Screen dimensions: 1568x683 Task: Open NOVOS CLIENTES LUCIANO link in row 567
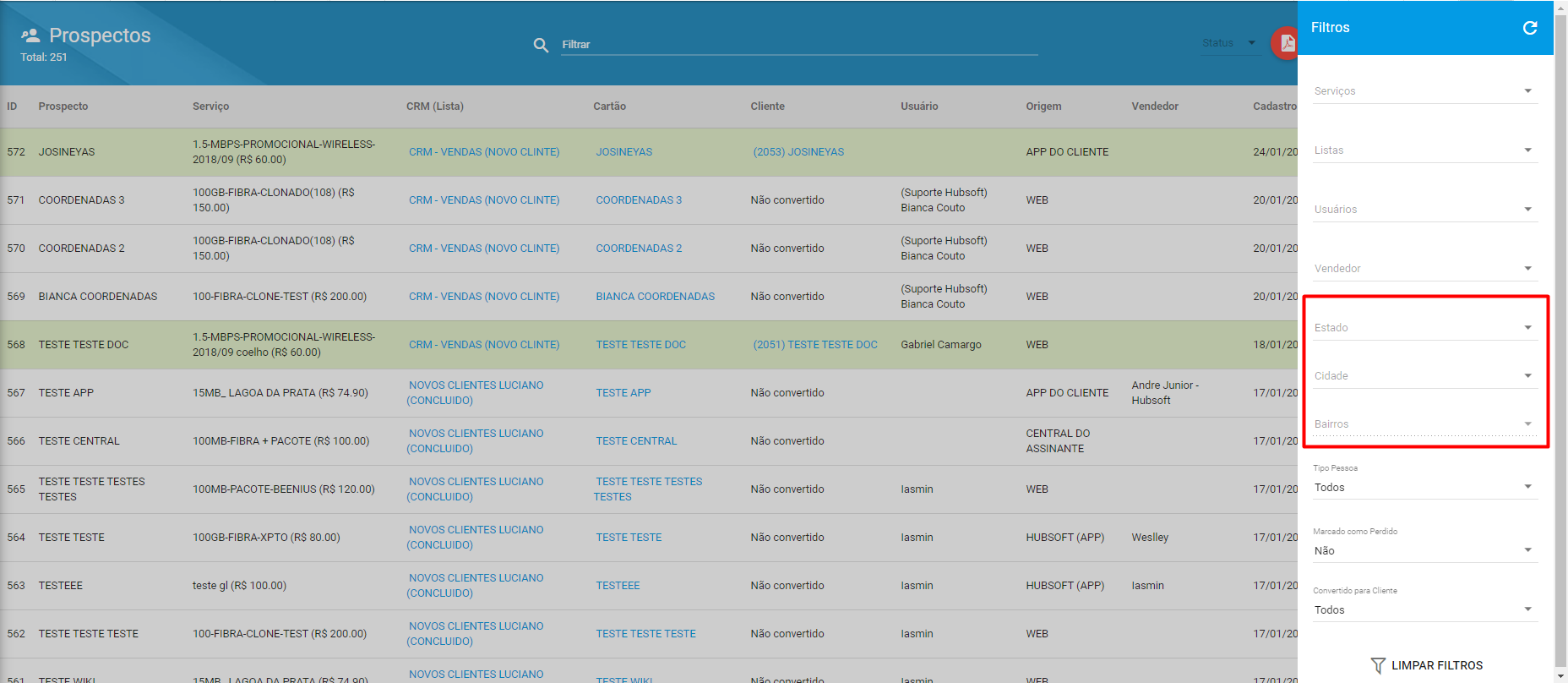(476, 393)
